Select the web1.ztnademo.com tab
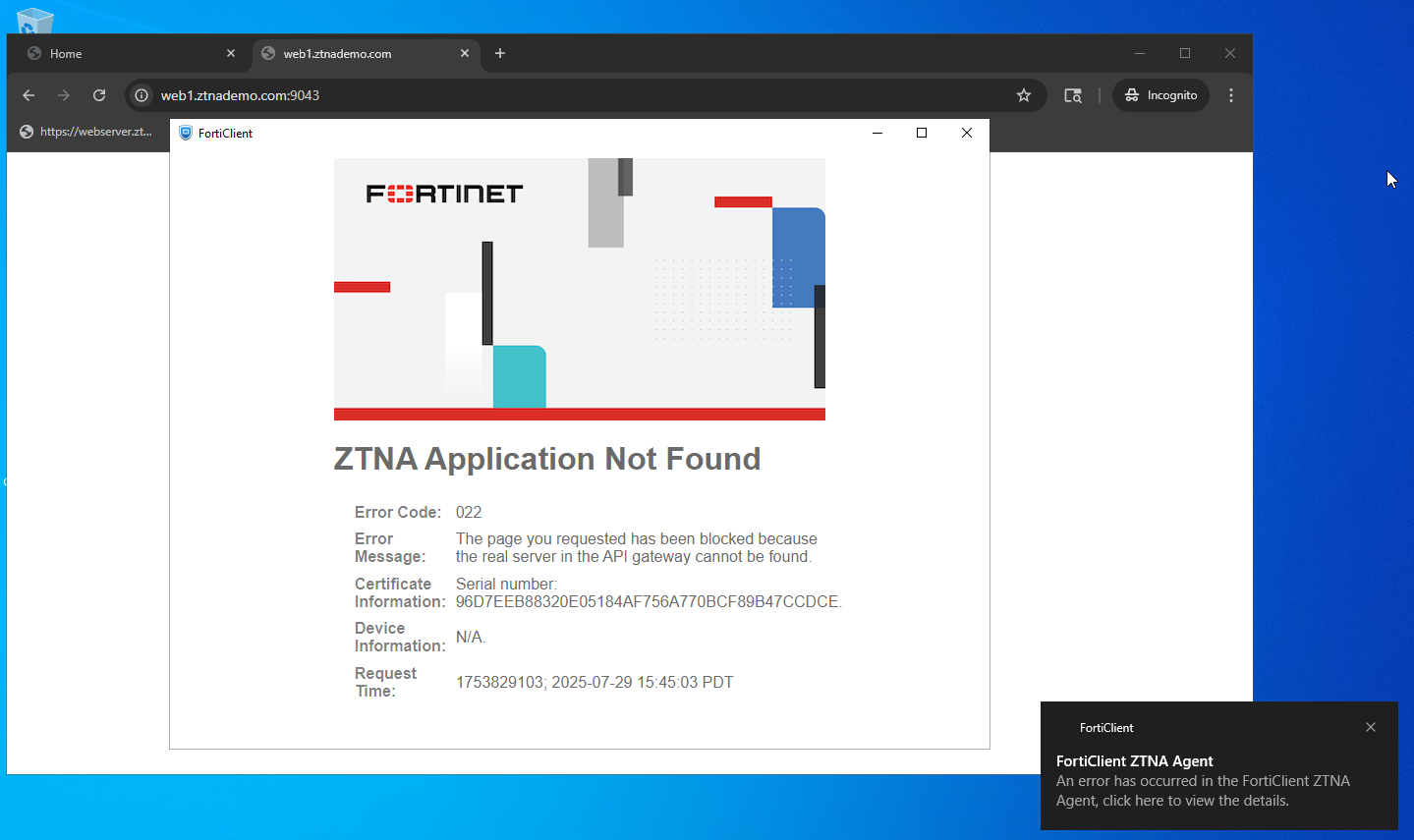This screenshot has width=1414, height=840. coord(366,54)
